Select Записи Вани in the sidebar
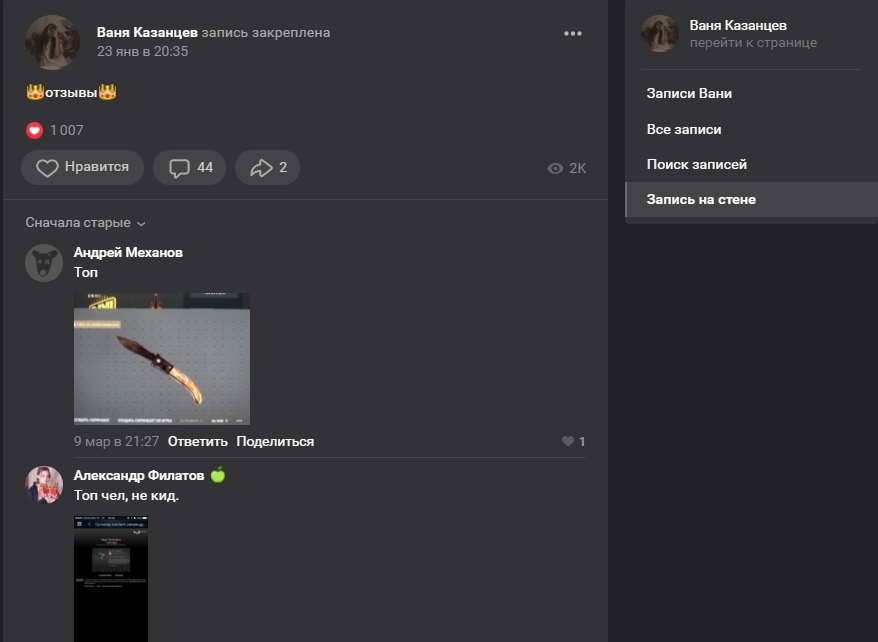Screen dimensions: 878x642 689,93
